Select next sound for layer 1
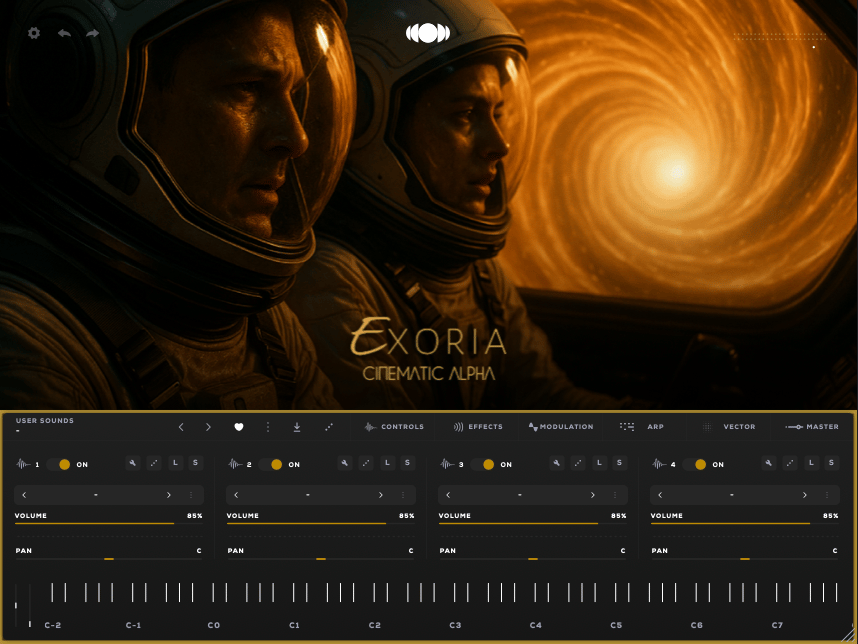 tap(169, 495)
